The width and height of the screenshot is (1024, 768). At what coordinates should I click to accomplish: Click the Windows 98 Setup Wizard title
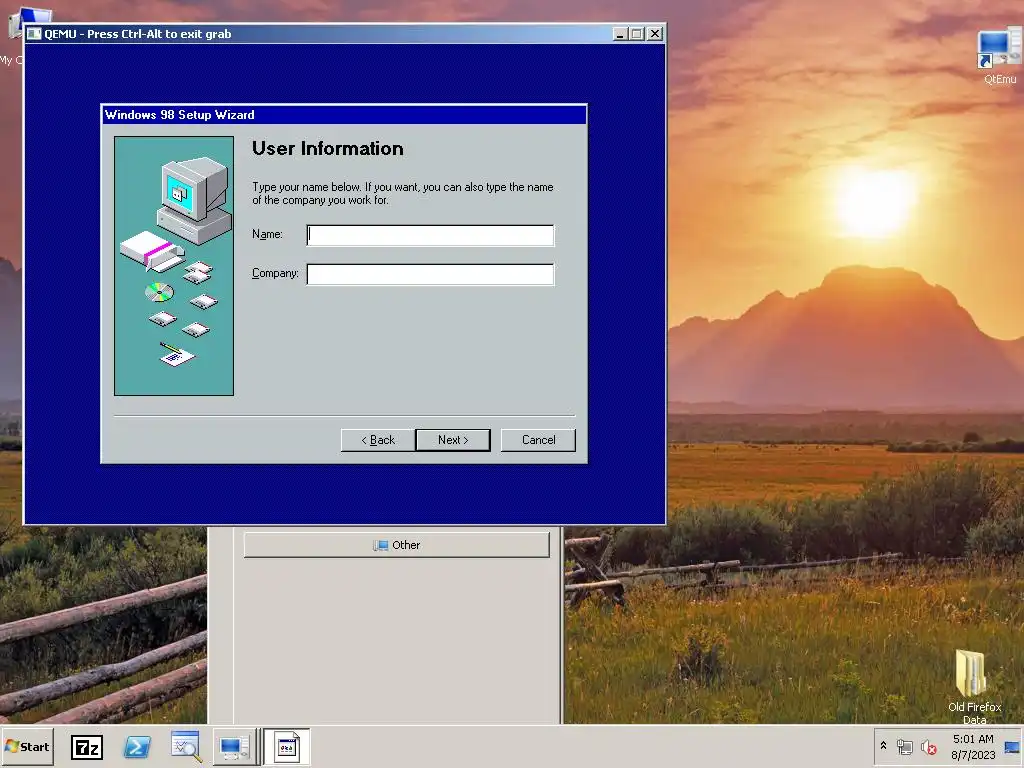pyautogui.click(x=180, y=115)
